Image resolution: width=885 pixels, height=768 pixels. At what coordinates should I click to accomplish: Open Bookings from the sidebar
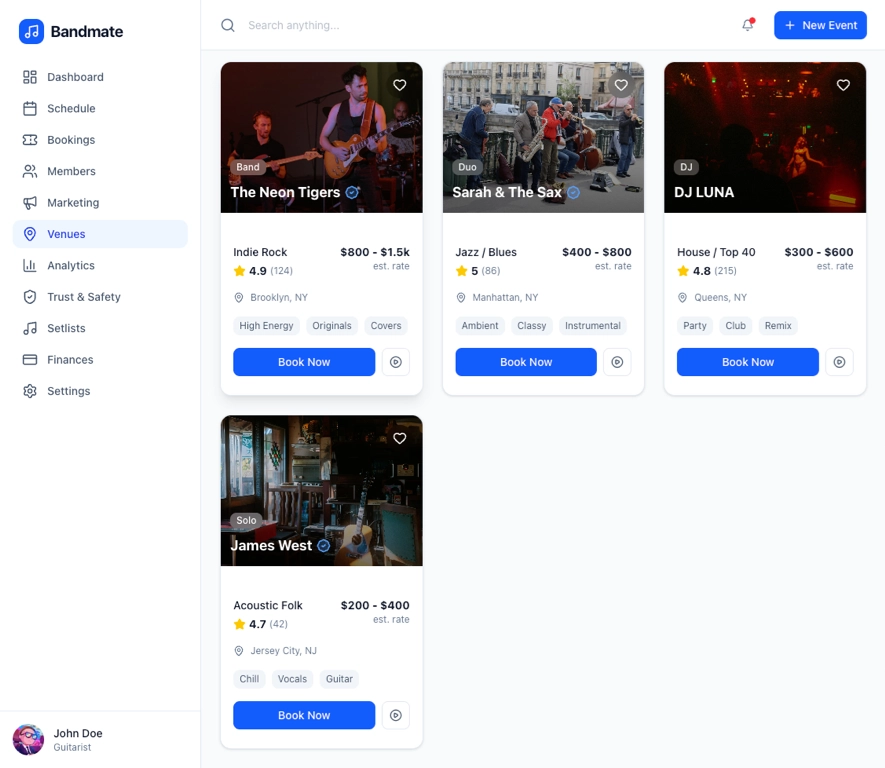click(31, 139)
